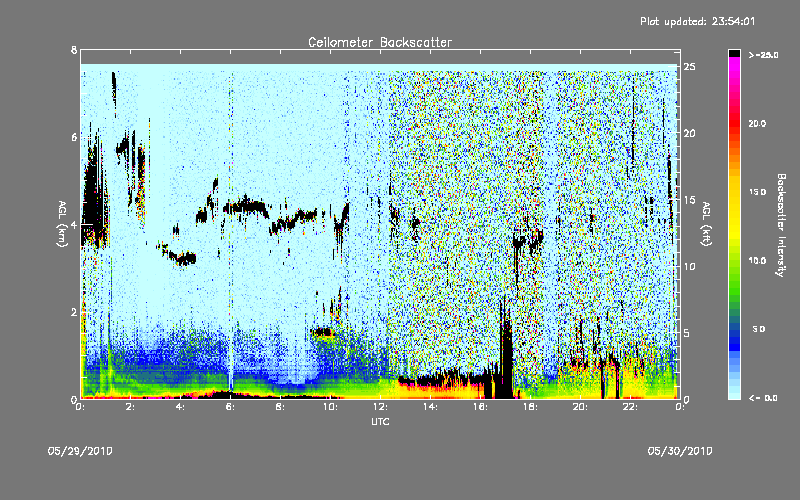Click the '<= 0.0' colorbar minimum label
This screenshot has height=500, width=800.
click(763, 397)
